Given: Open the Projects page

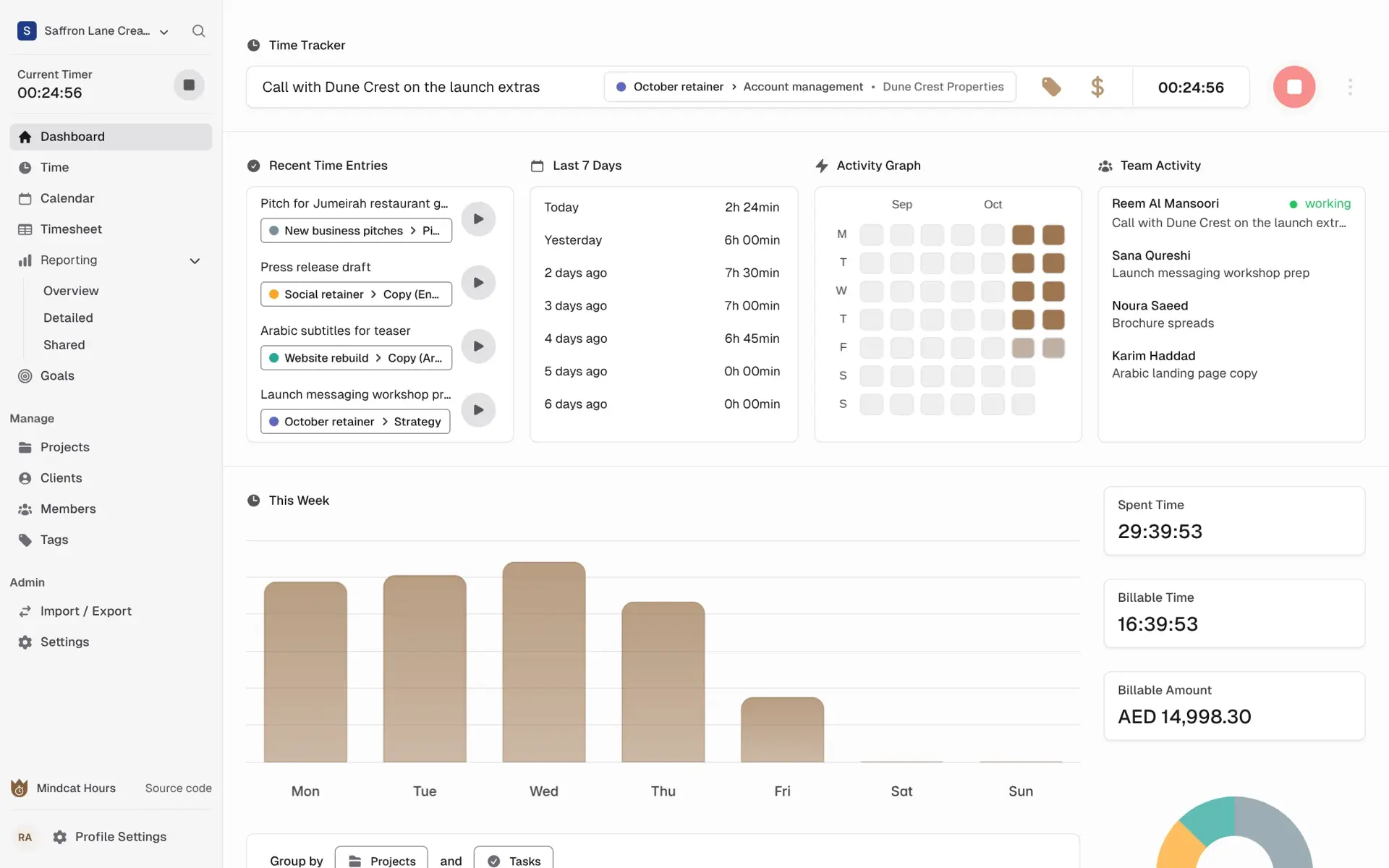Looking at the screenshot, I should click(x=111, y=447).
